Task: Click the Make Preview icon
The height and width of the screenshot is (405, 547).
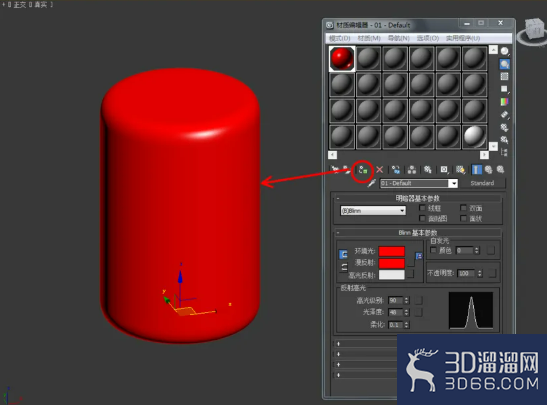Action: (504, 114)
